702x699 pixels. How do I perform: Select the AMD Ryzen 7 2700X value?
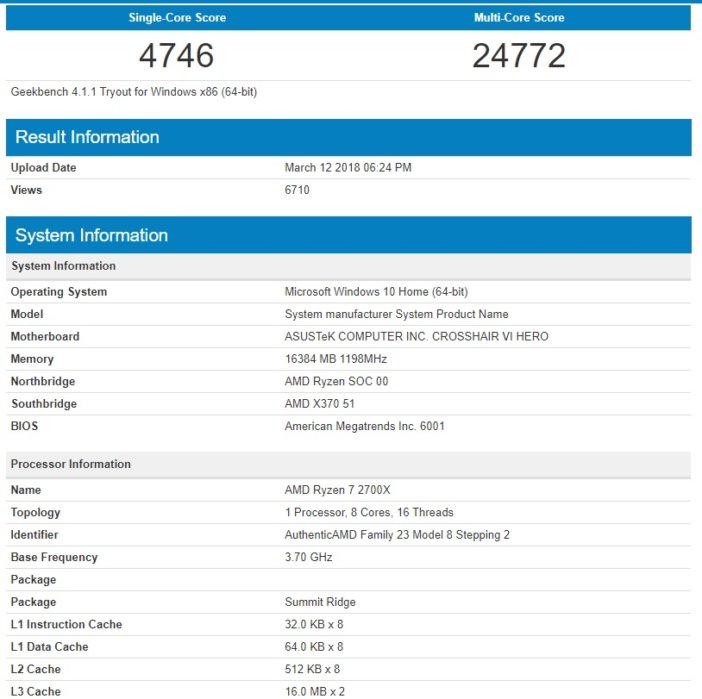337,490
